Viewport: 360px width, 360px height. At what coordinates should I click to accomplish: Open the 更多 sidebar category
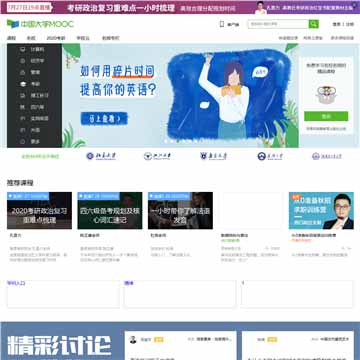pos(34,142)
